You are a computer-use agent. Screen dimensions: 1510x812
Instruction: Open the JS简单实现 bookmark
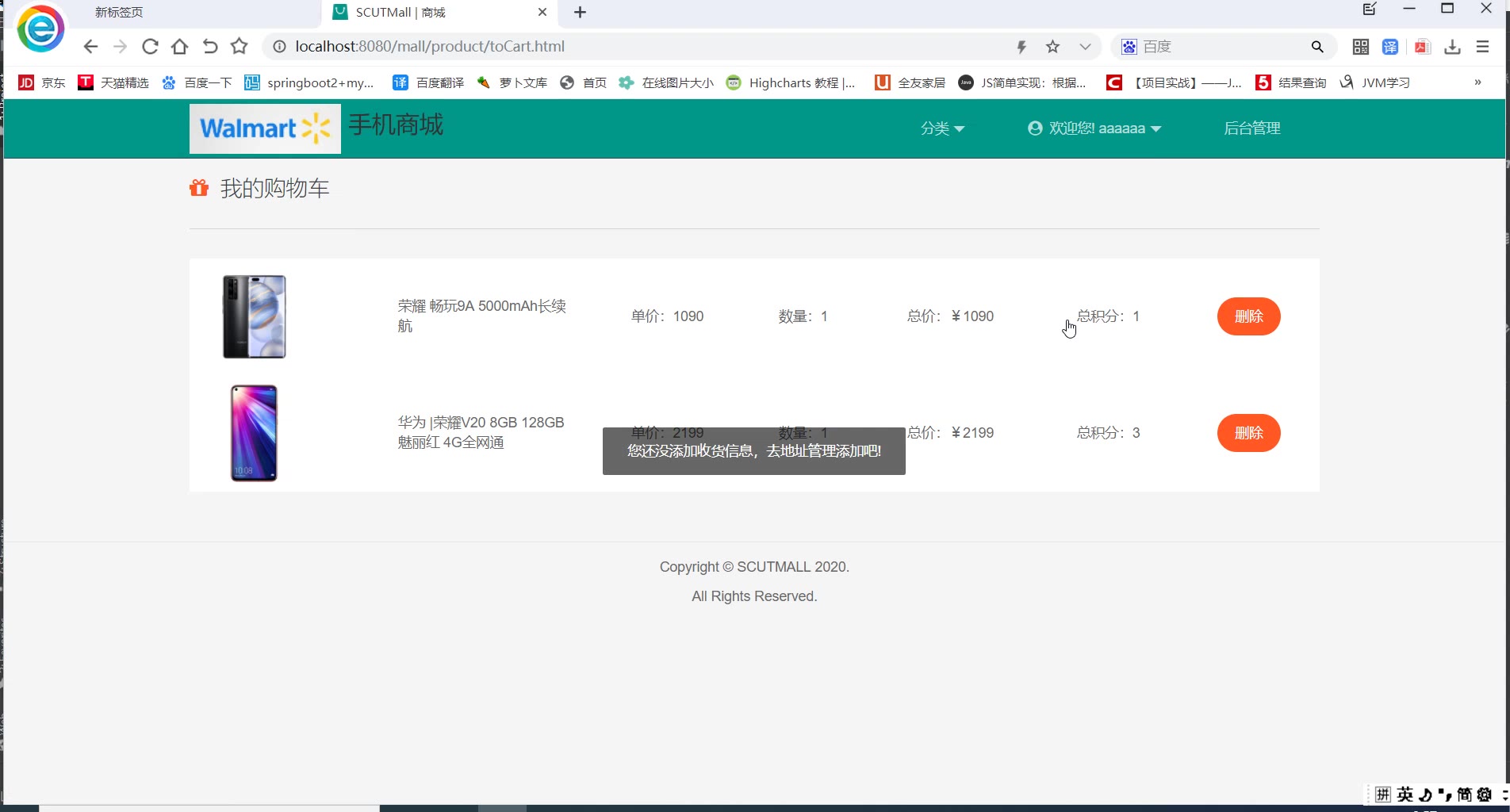click(1021, 82)
